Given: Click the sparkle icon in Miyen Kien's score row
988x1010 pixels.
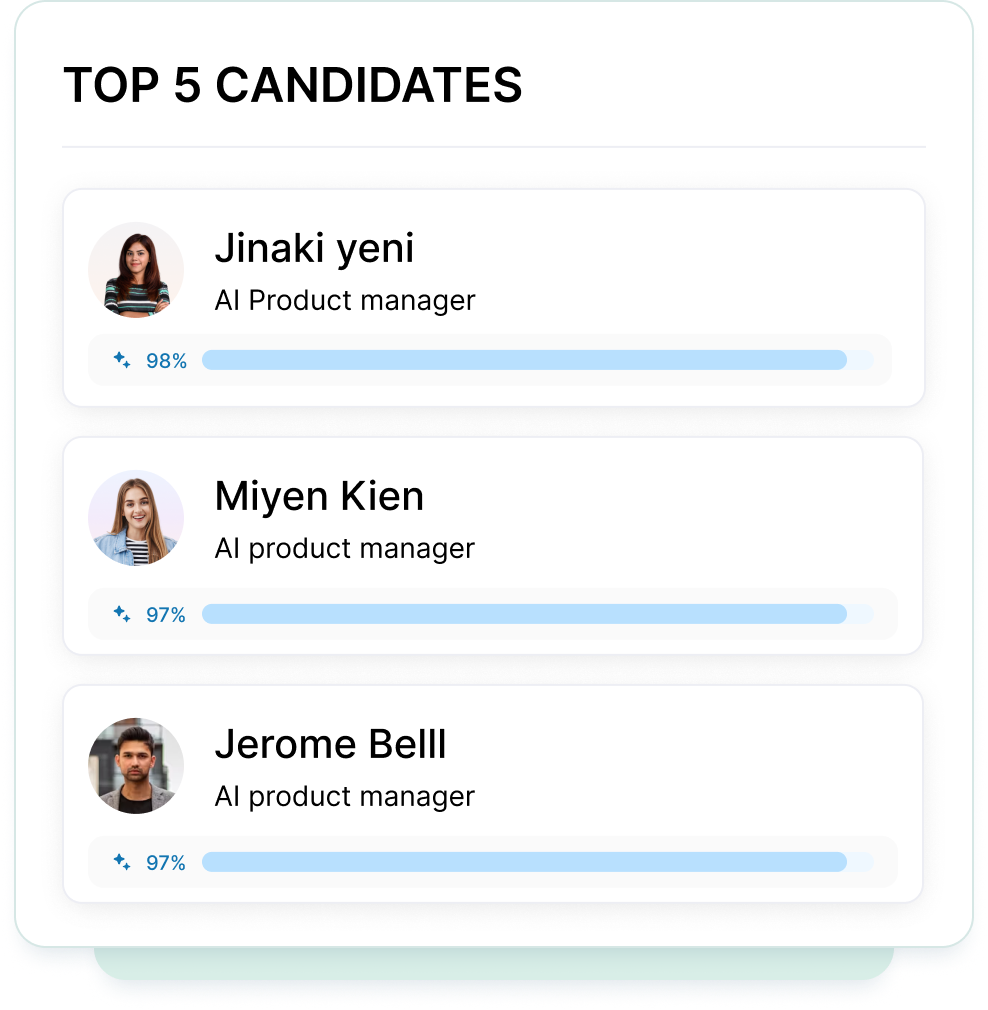Looking at the screenshot, I should [122, 614].
